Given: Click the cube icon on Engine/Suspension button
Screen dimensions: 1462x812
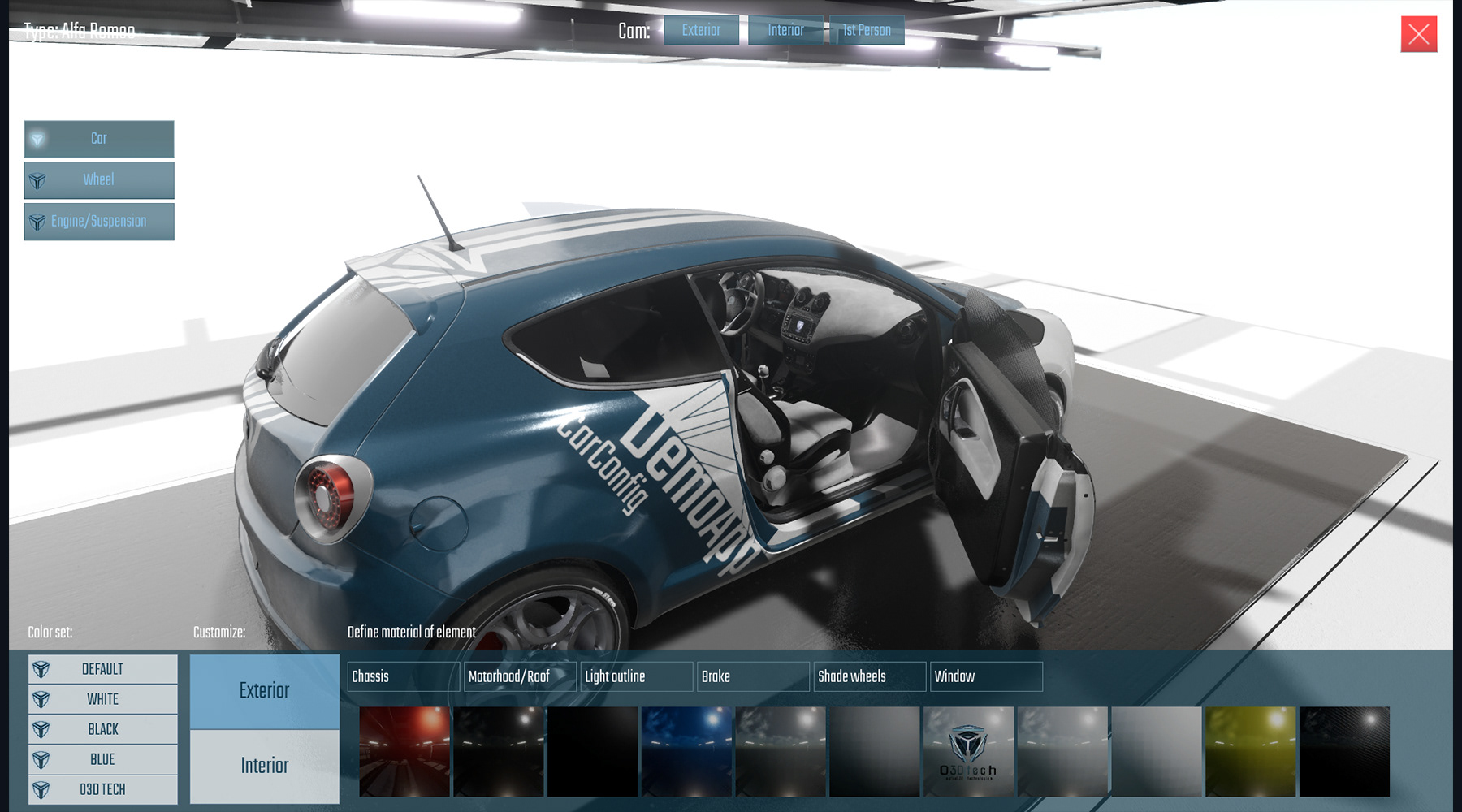Looking at the screenshot, I should pos(37,222).
